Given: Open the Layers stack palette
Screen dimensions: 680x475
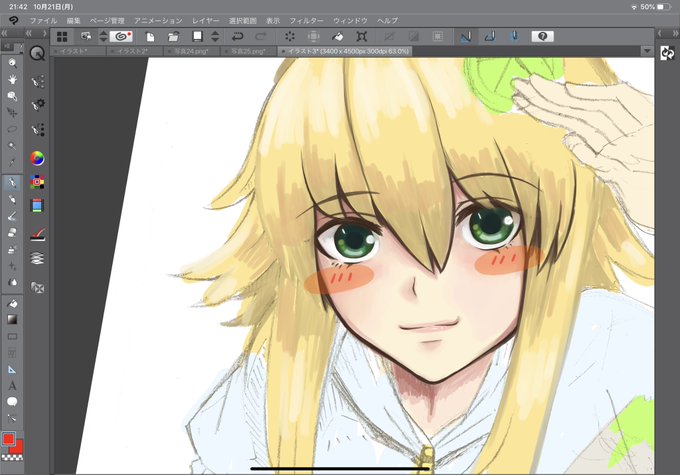Looking at the screenshot, I should click(x=37, y=259).
